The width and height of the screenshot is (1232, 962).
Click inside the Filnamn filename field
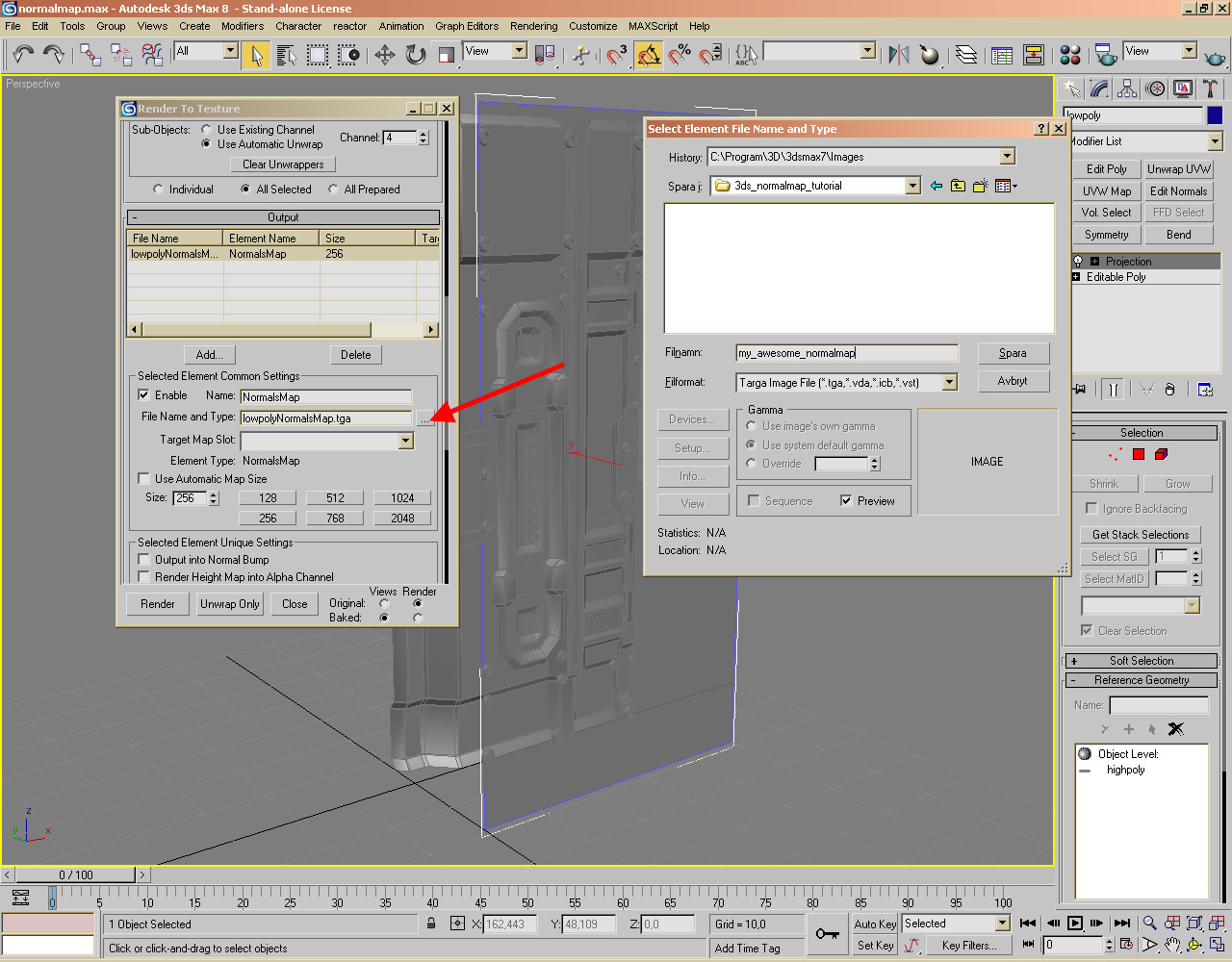pos(847,352)
